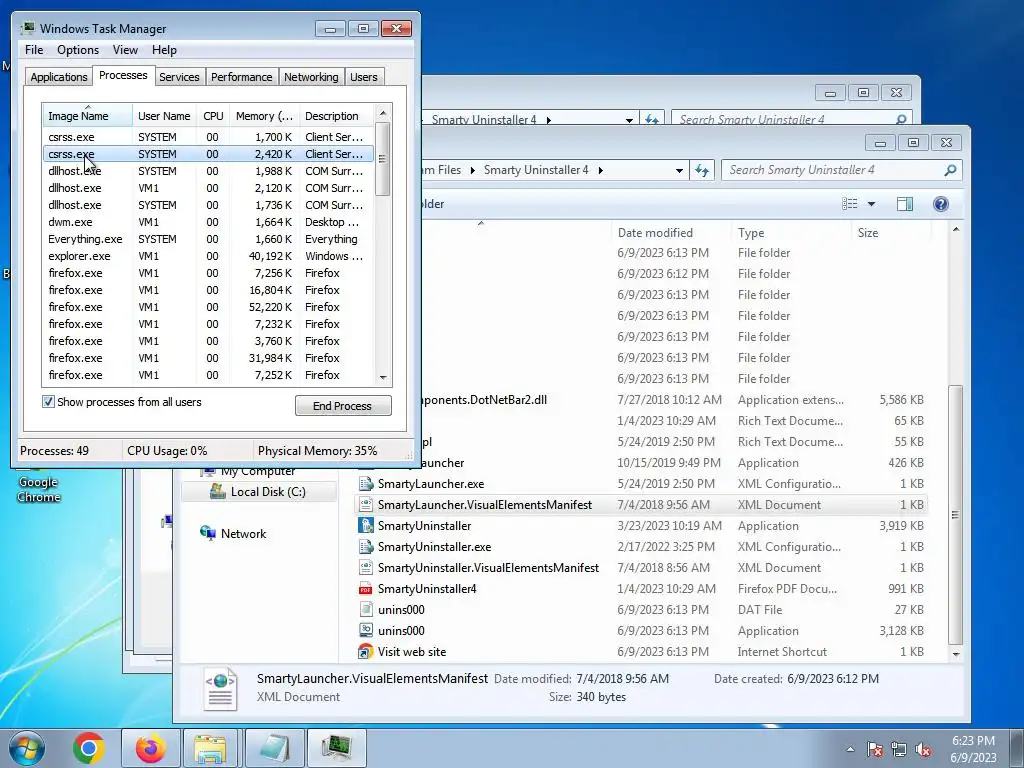1024x768 pixels.
Task: Sort processes by User Name column
Action: point(164,116)
